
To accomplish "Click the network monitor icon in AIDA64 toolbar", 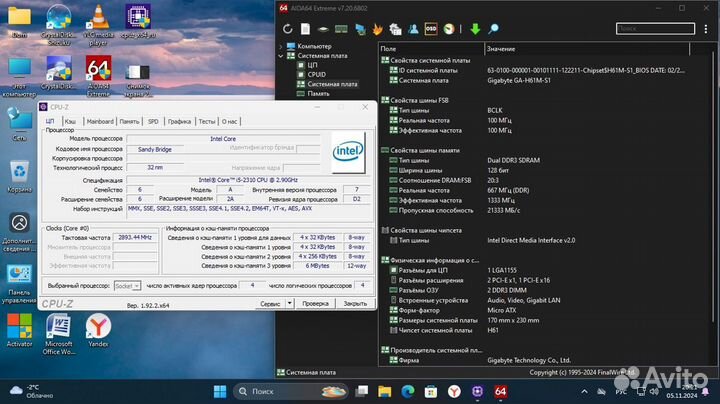I will (360, 29).
